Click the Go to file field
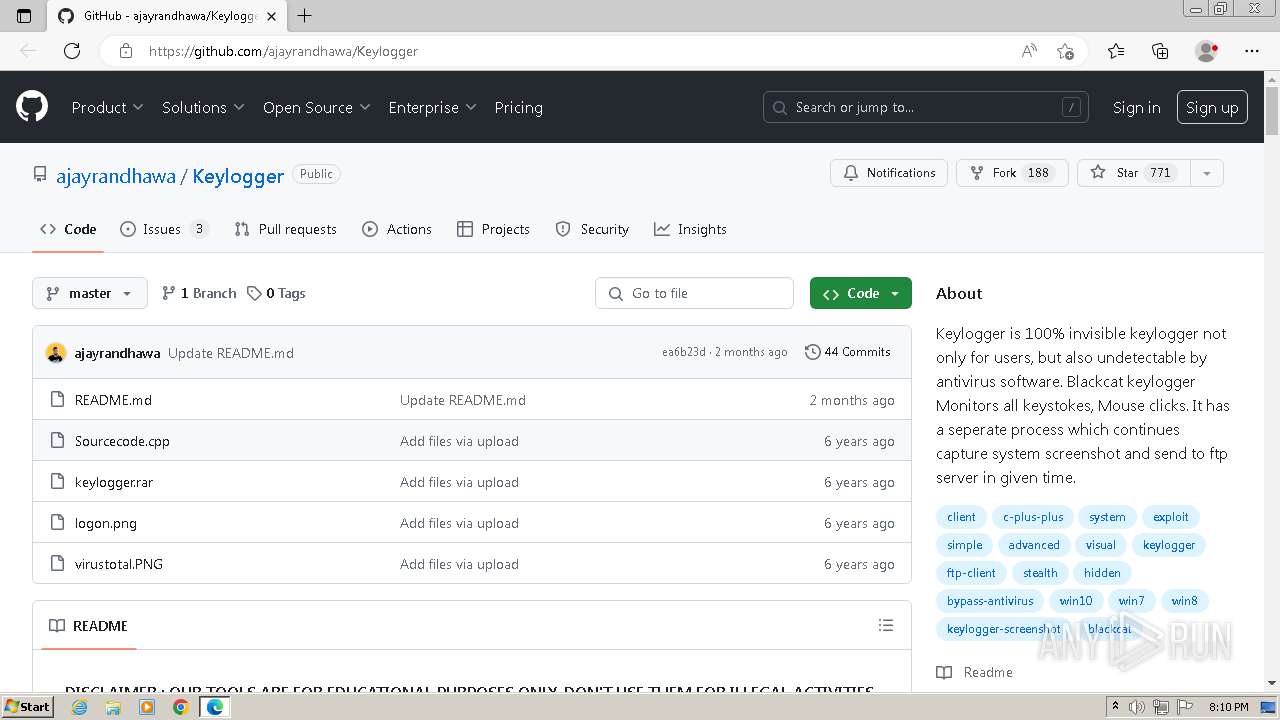1280x720 pixels. pos(695,293)
